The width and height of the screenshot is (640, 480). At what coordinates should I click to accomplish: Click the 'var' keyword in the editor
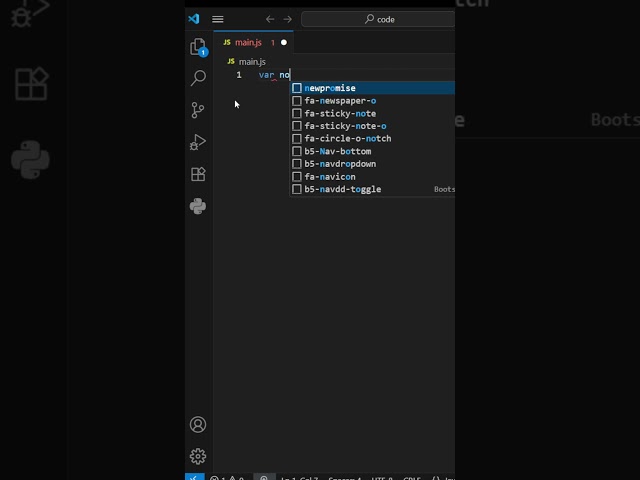click(267, 75)
